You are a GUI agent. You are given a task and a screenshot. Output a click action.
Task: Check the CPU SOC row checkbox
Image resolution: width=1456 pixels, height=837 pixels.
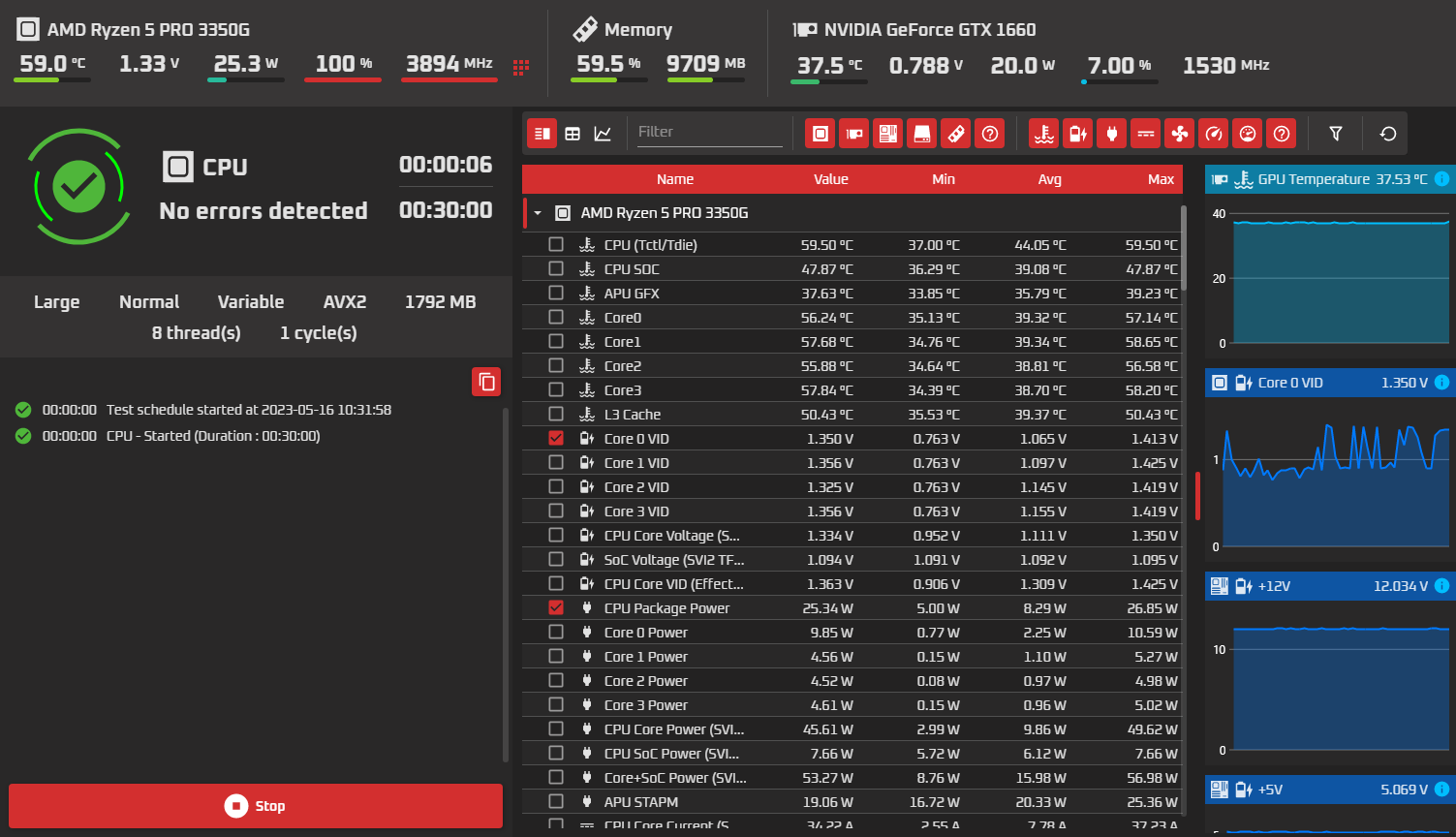click(x=556, y=268)
